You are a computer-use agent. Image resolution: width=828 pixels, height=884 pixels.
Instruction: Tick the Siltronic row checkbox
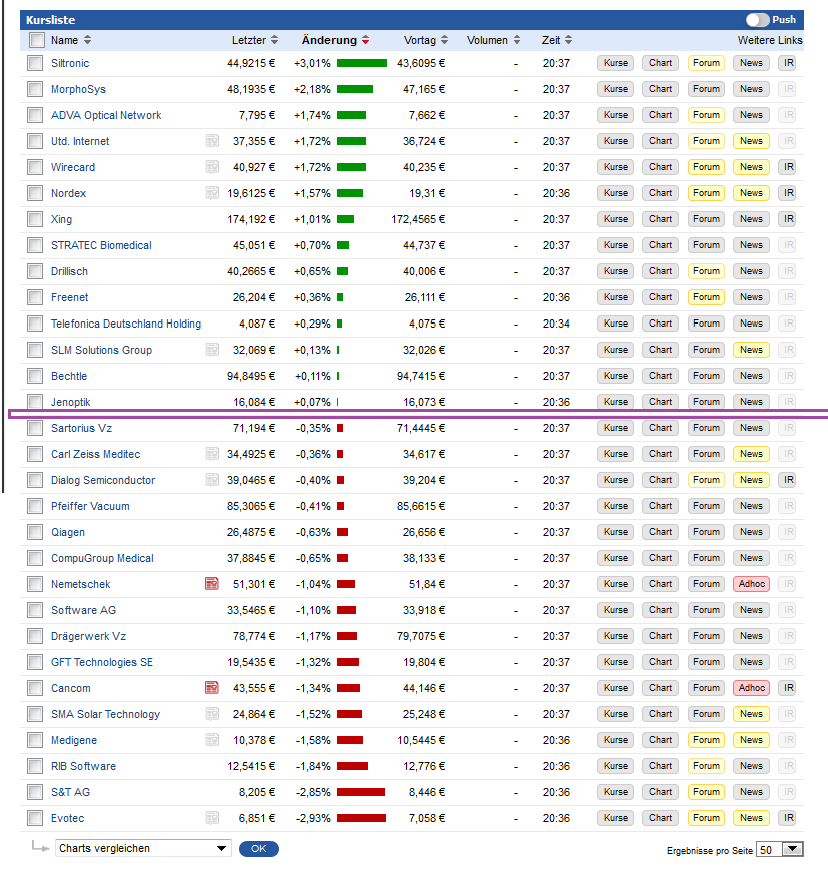(x=35, y=63)
